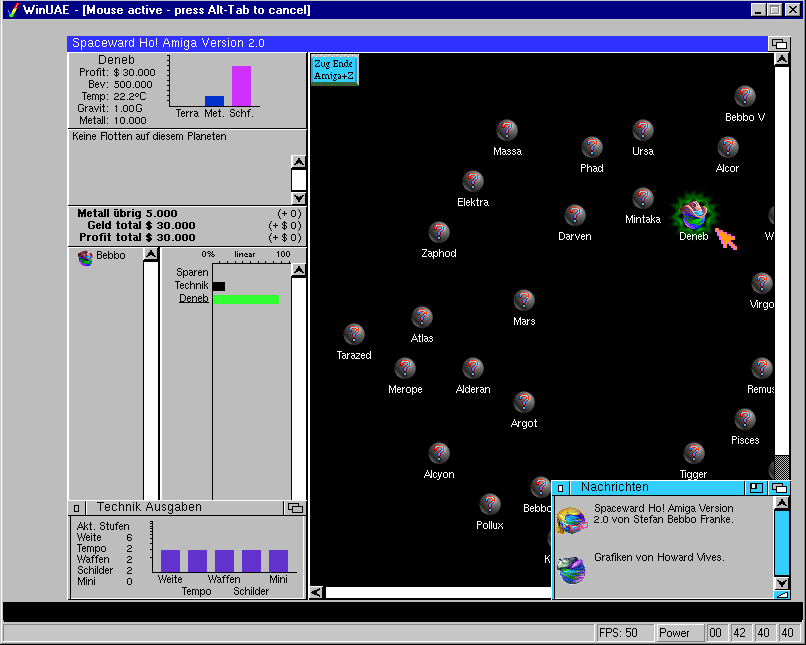Image resolution: width=806 pixels, height=645 pixels.
Task: Click the star map scroll-up arrow
Action: coord(781,60)
